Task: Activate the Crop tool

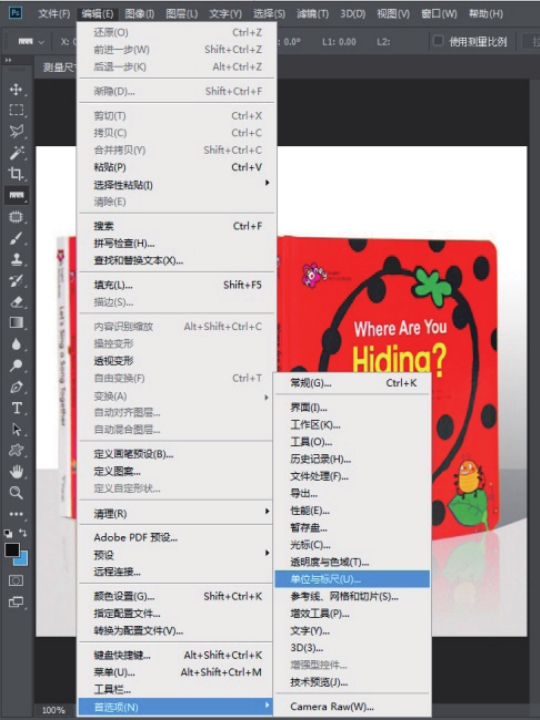Action: click(x=16, y=174)
